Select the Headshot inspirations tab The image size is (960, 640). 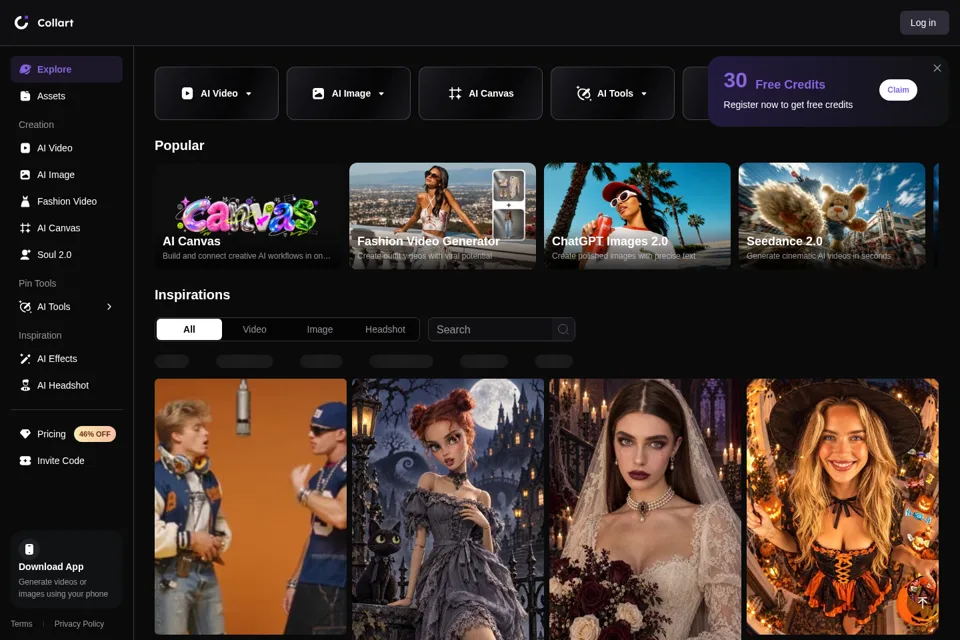coord(385,329)
